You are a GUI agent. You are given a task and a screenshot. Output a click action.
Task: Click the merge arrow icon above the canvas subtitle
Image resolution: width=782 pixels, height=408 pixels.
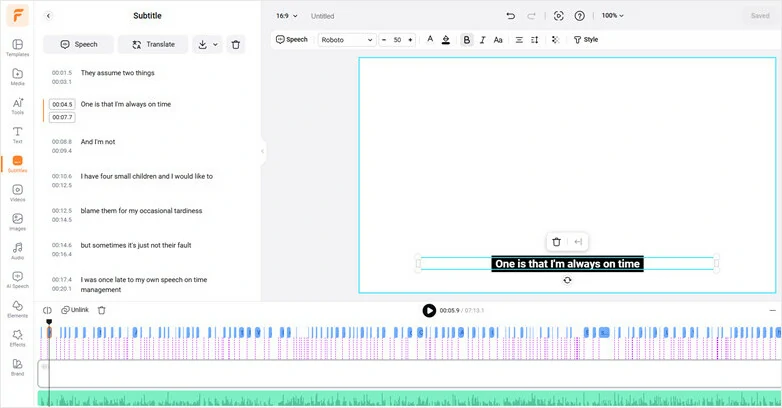[578, 242]
